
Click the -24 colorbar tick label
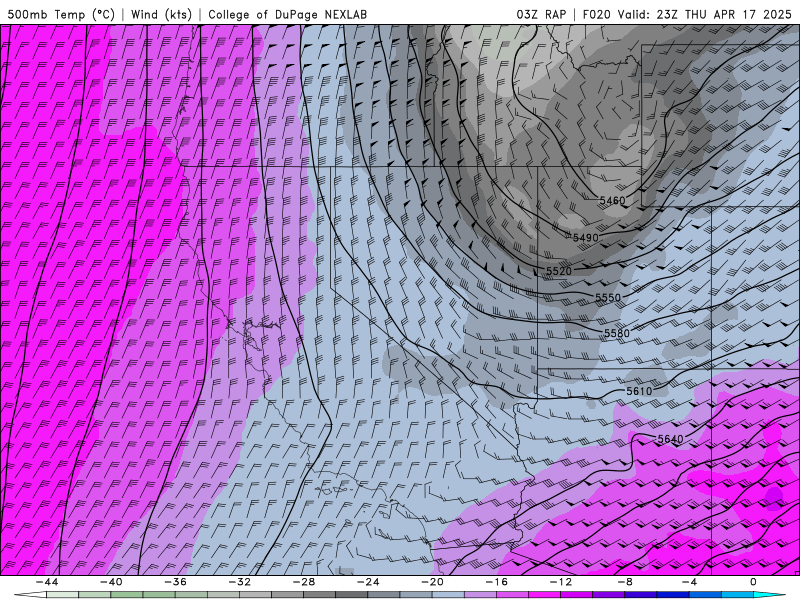click(x=368, y=582)
